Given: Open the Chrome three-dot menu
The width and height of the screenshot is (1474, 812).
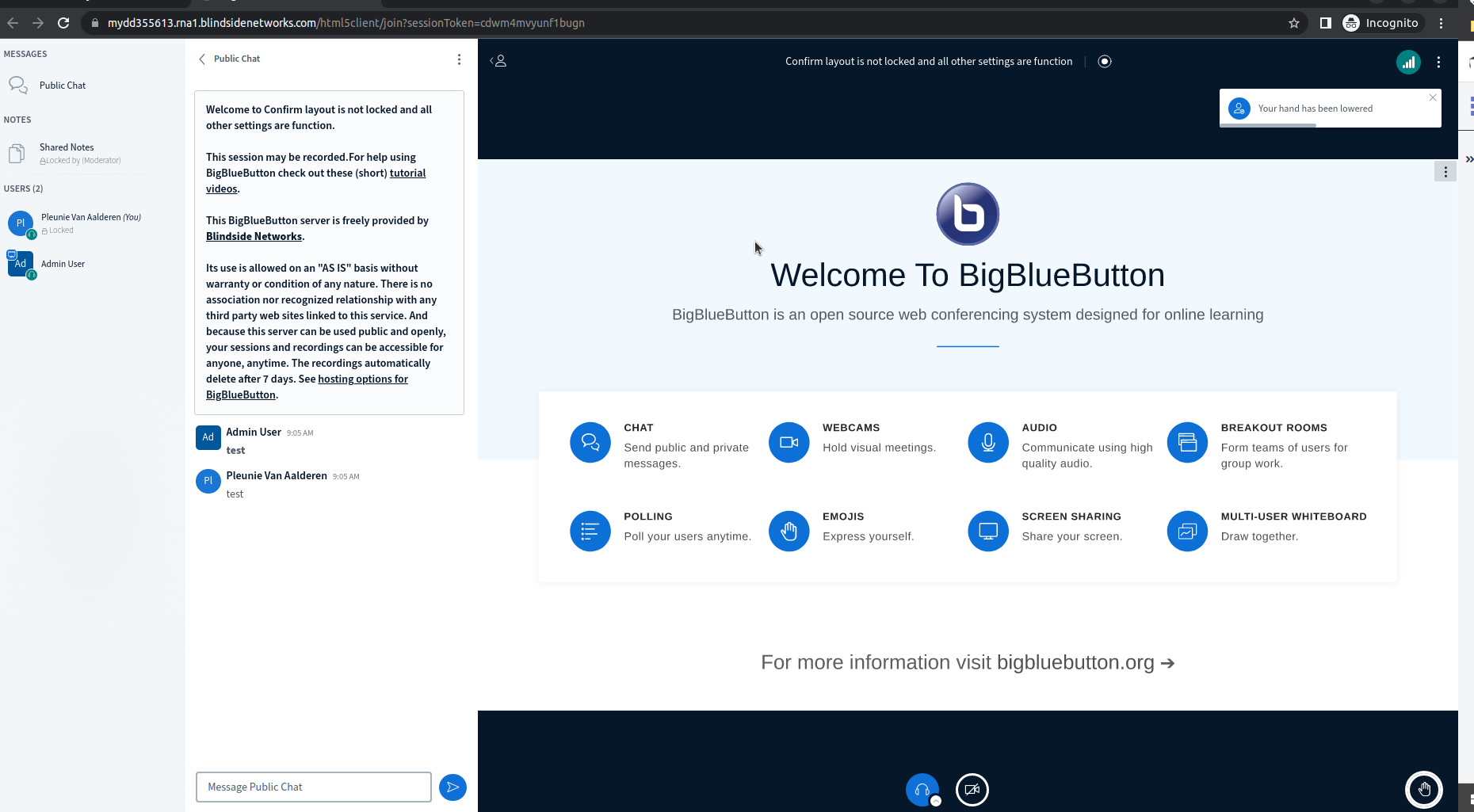Looking at the screenshot, I should [x=1442, y=23].
